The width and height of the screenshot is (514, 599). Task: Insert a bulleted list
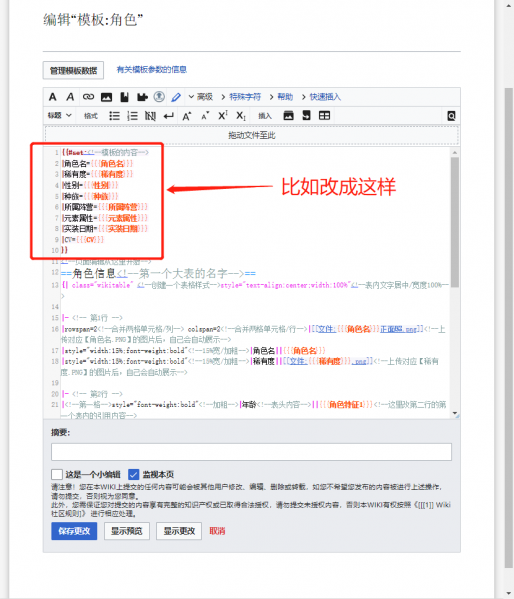[114, 116]
